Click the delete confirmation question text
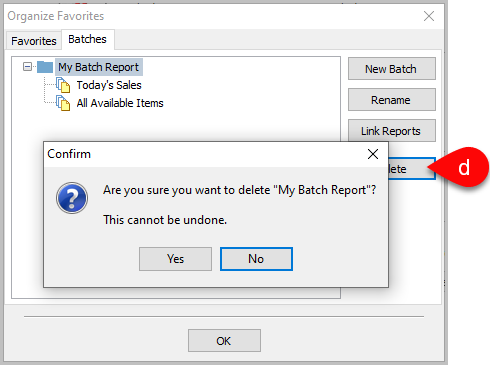The image size is (490, 365). point(240,190)
